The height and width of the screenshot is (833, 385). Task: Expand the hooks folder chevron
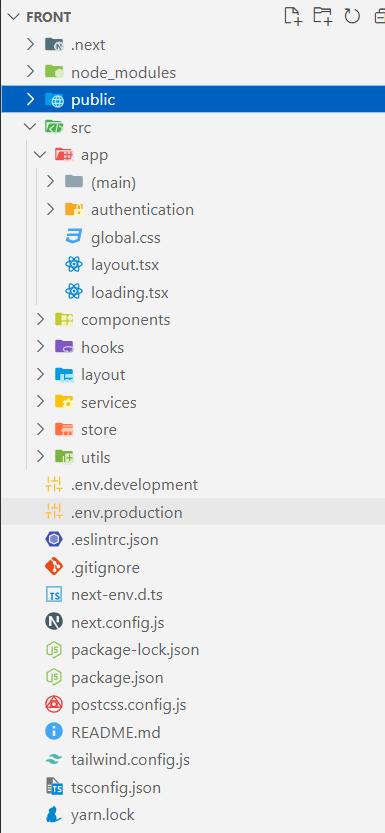click(x=40, y=347)
